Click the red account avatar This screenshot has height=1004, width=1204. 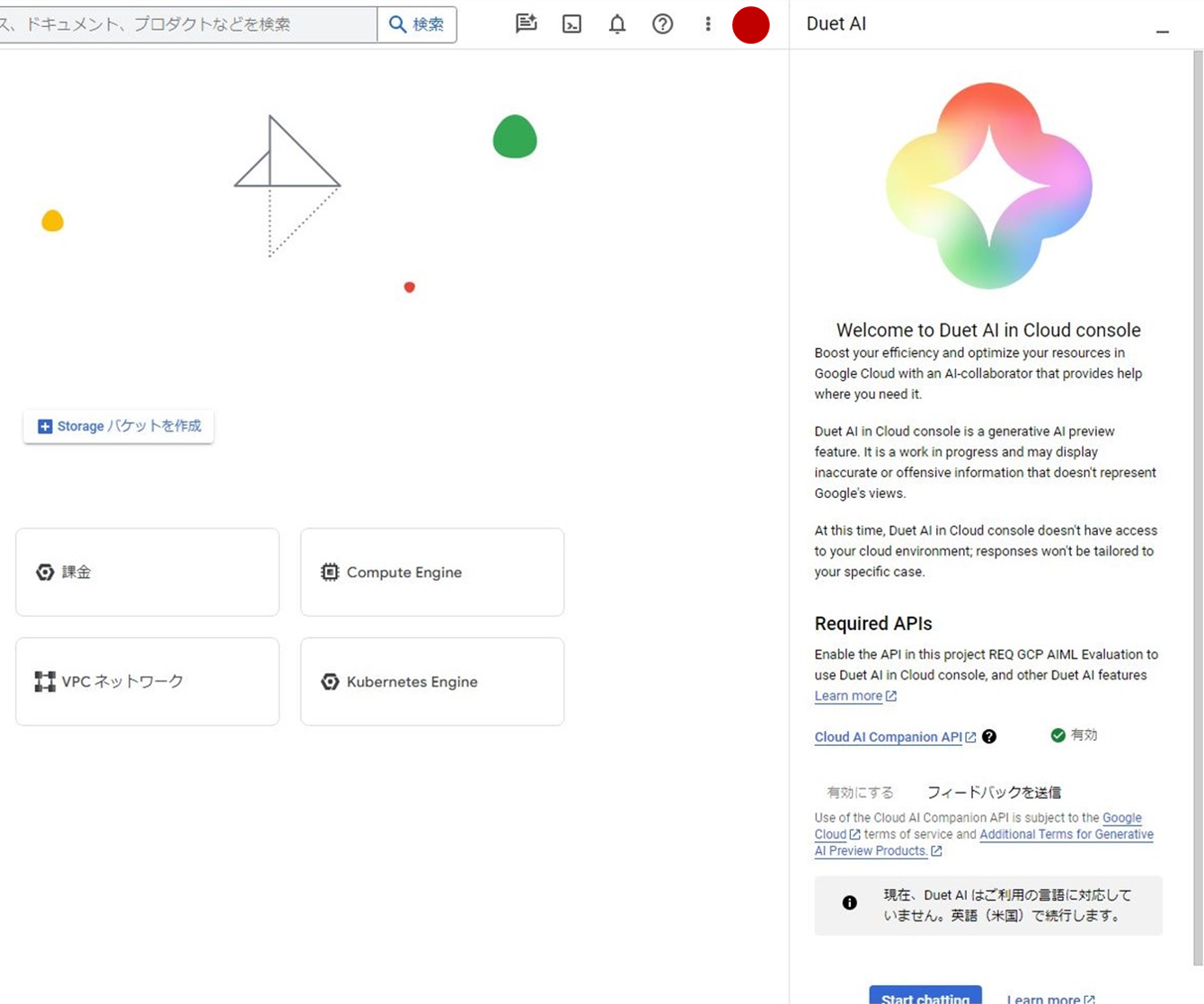coord(750,24)
